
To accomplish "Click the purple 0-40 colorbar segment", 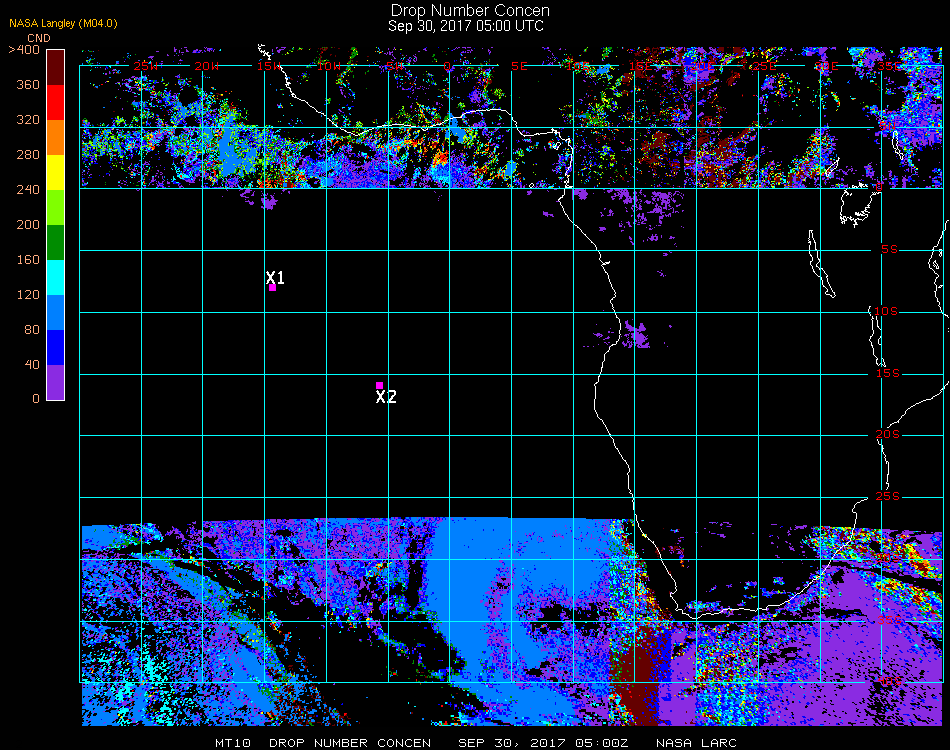I will (x=55, y=382).
